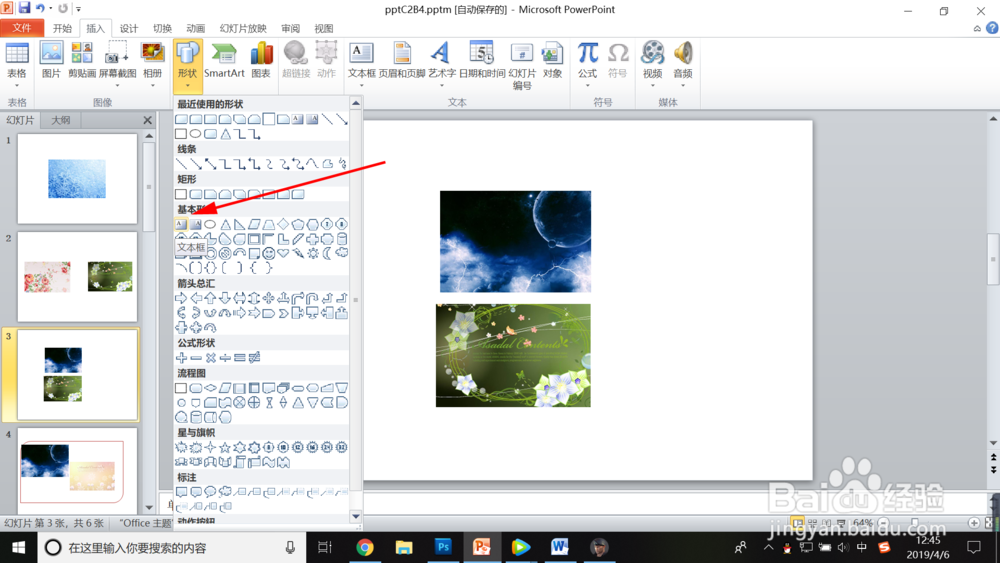Image resolution: width=1000 pixels, height=563 pixels.
Task: Open File Explorer from the taskbar
Action: 404,547
